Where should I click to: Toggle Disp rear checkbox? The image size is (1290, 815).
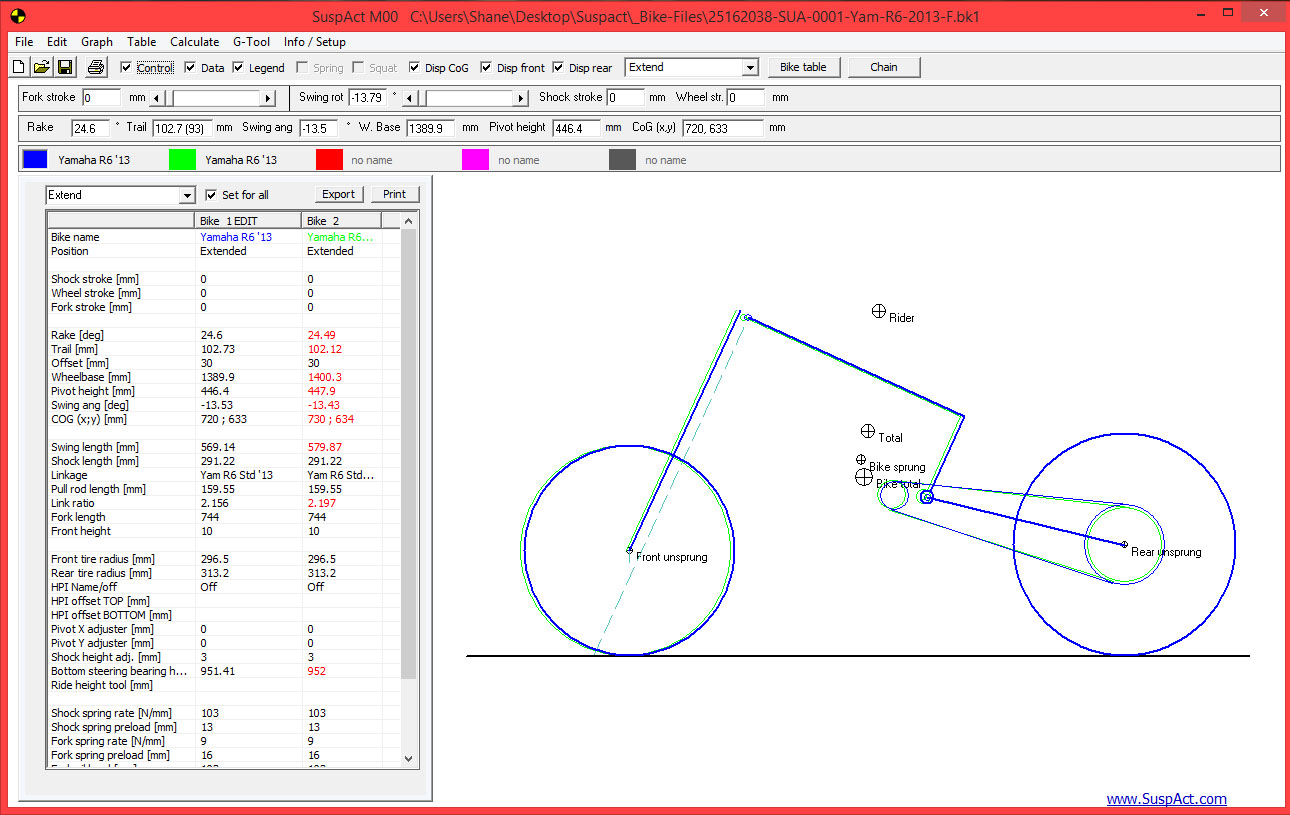558,68
